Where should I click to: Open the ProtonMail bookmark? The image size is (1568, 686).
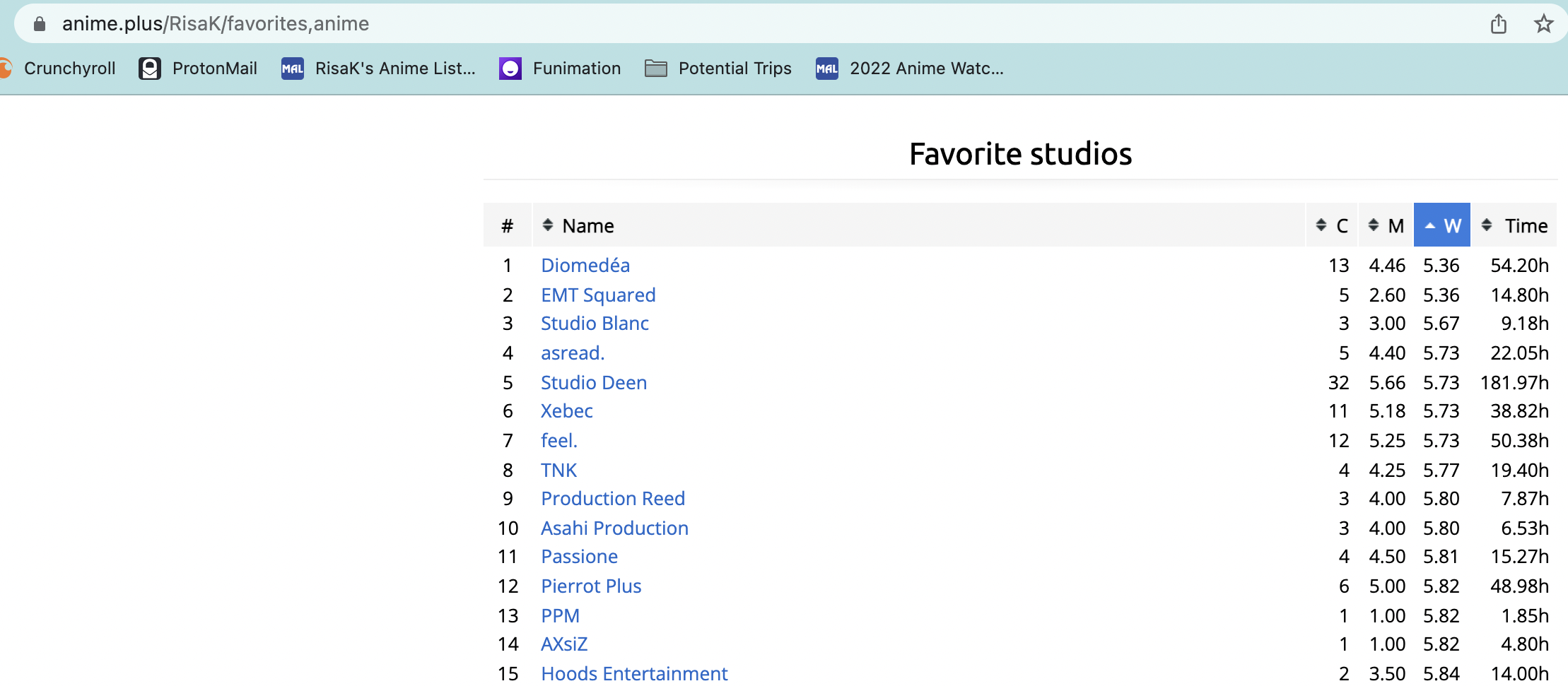(x=199, y=69)
